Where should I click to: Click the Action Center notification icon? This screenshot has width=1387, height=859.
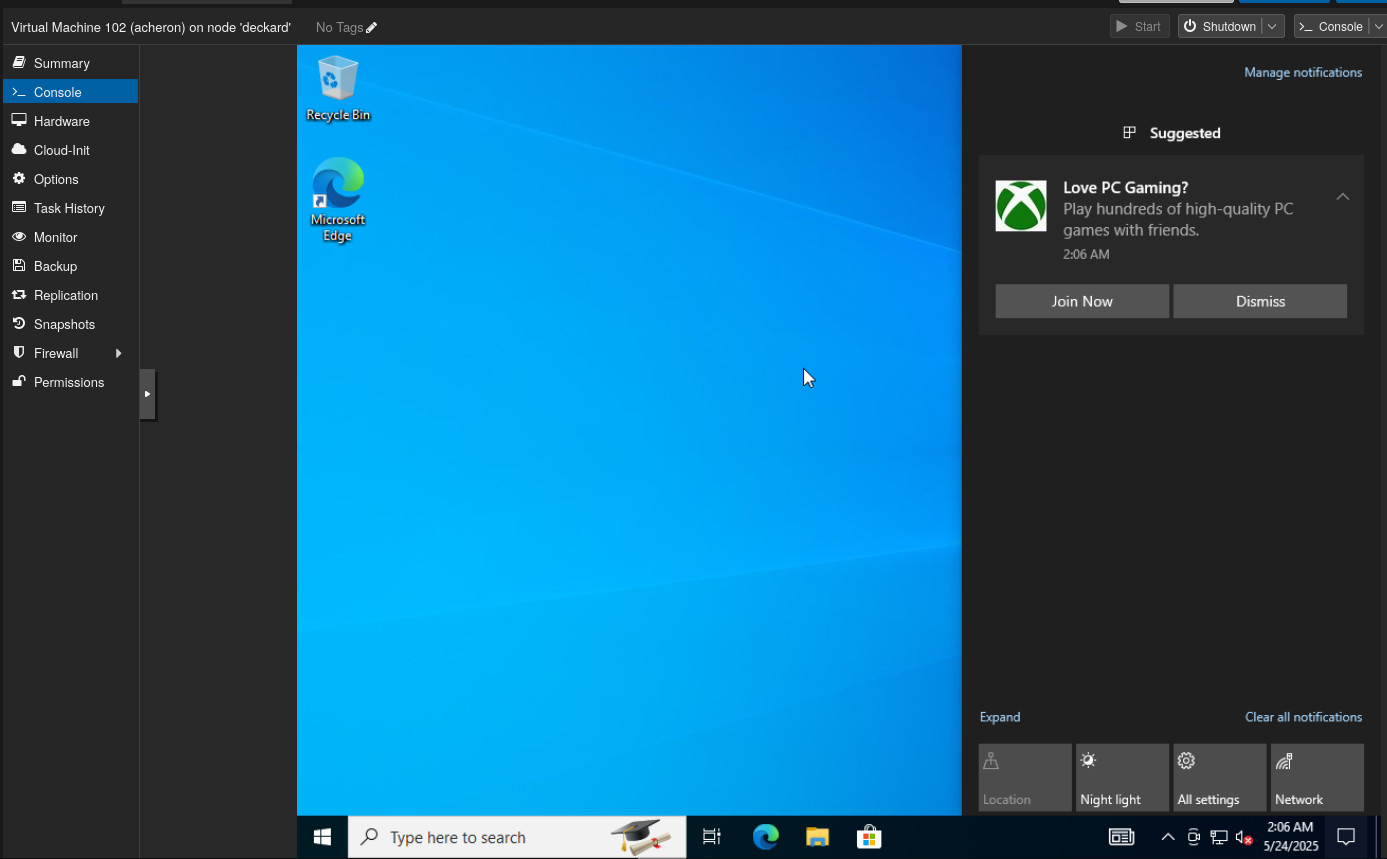(x=1346, y=837)
